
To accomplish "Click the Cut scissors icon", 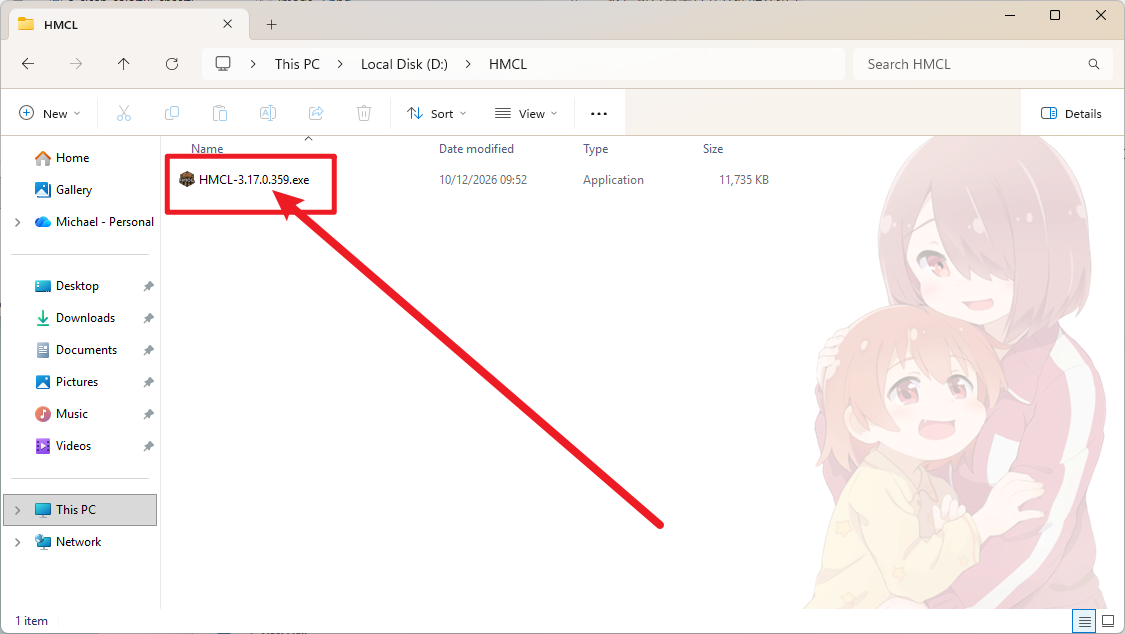I will click(124, 113).
